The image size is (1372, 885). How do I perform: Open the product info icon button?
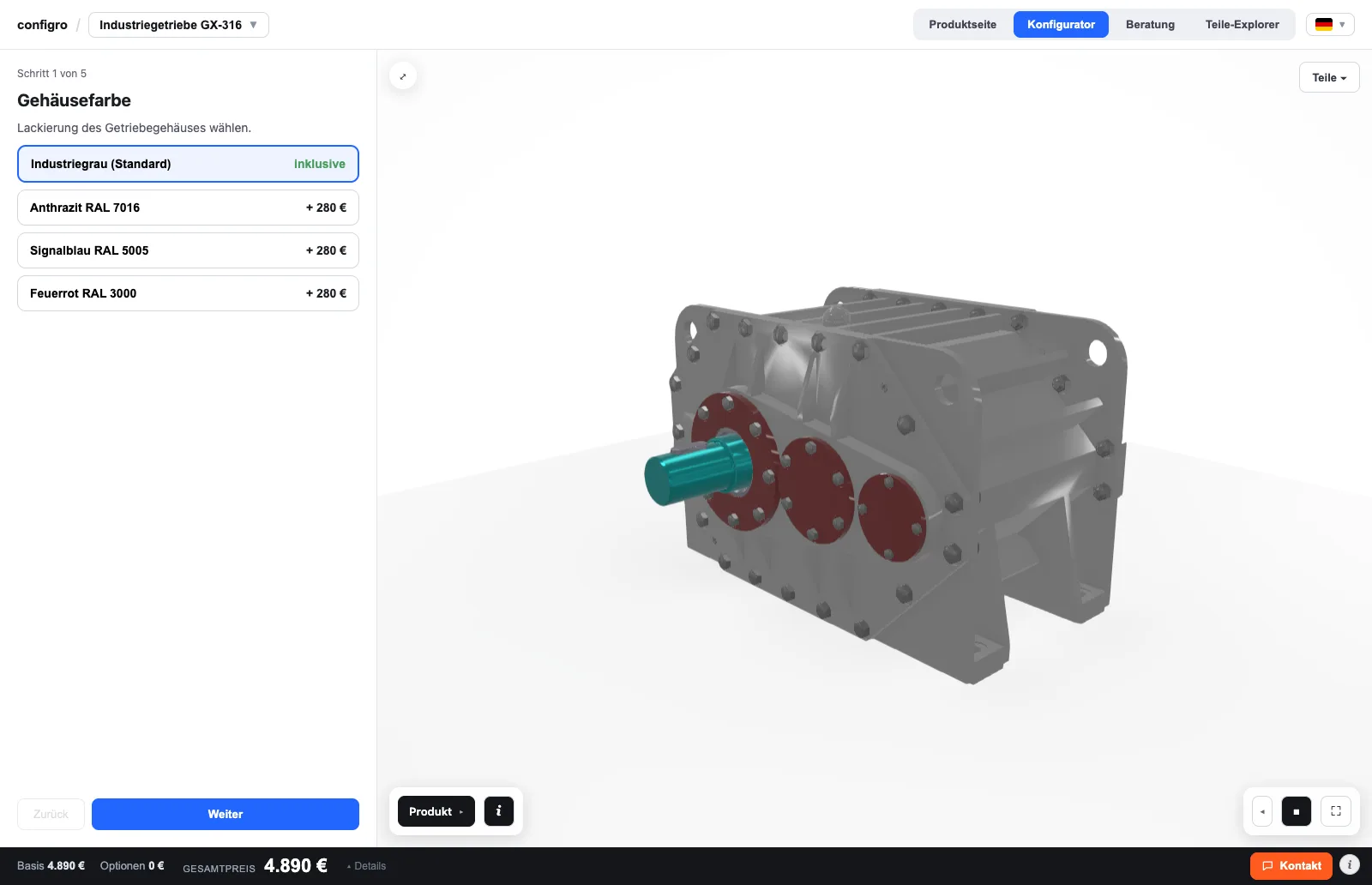(x=499, y=811)
